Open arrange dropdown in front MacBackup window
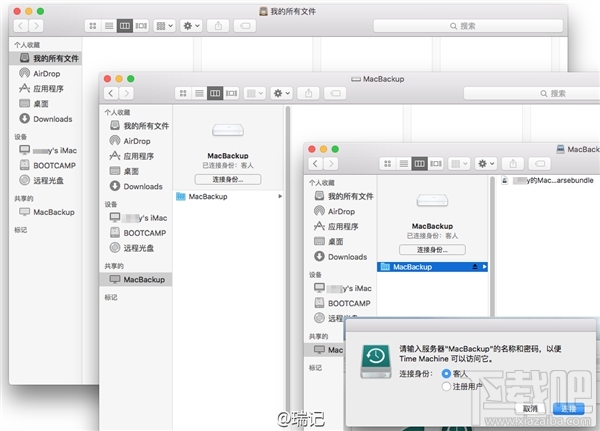Viewport: 600px width, 431px height. [459, 163]
